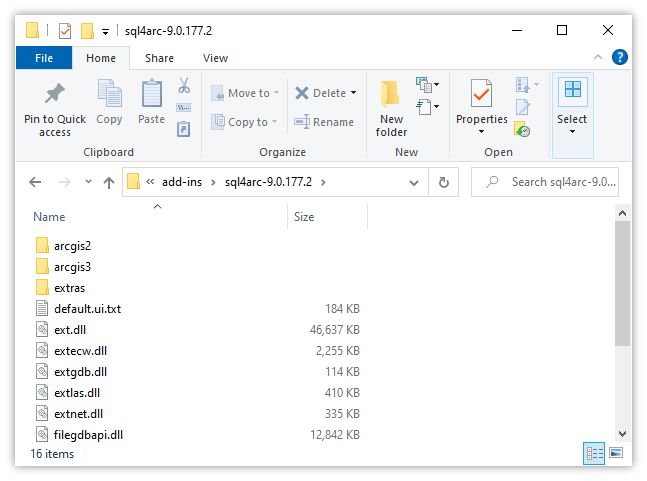Select the extgdb.dll file

72,372
